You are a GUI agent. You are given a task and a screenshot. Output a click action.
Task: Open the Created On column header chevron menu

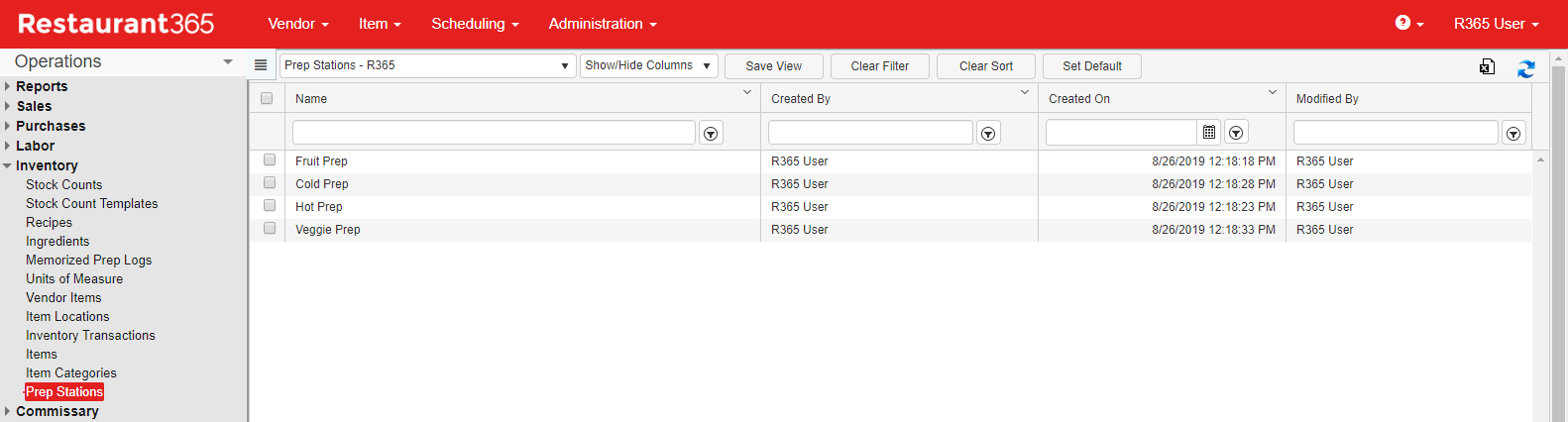(1273, 92)
